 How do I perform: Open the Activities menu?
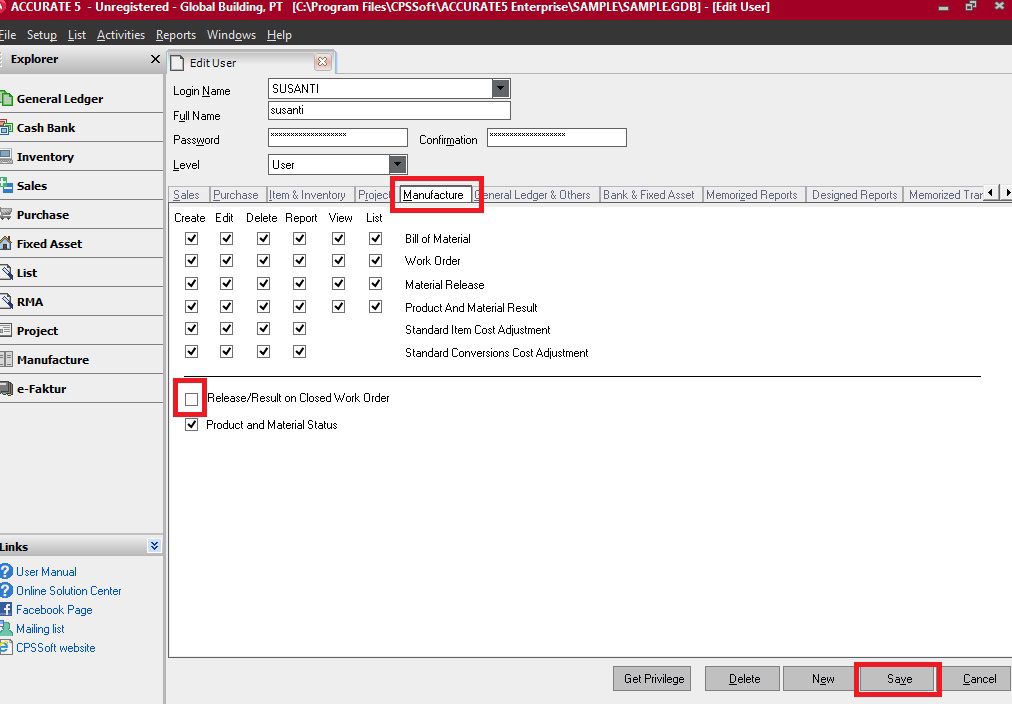click(x=120, y=34)
